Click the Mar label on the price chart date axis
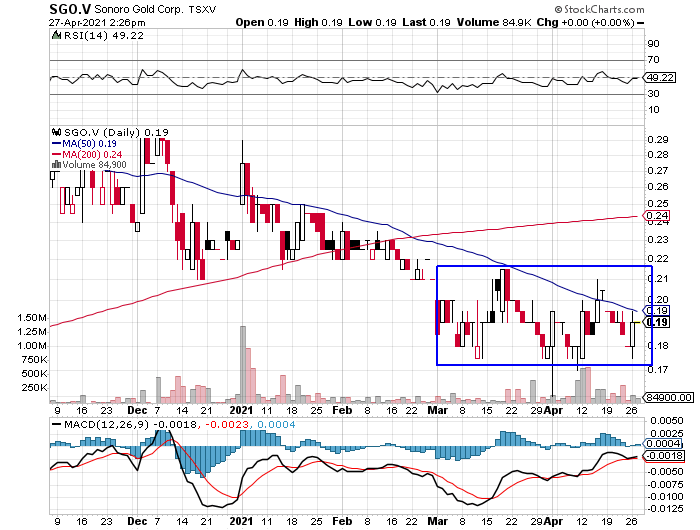 438,410
